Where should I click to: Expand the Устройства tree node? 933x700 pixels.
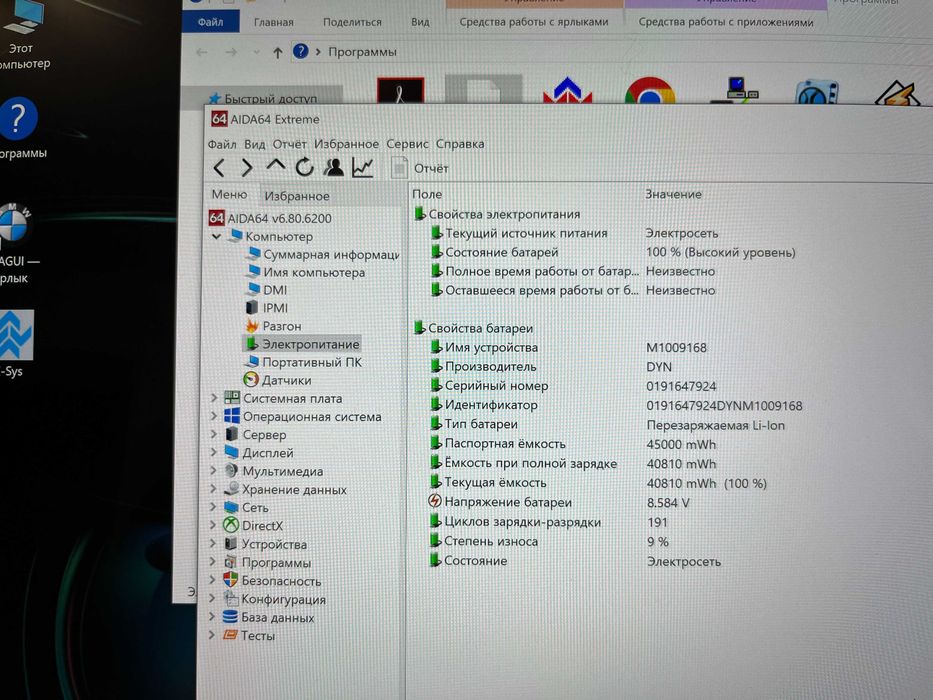point(213,544)
